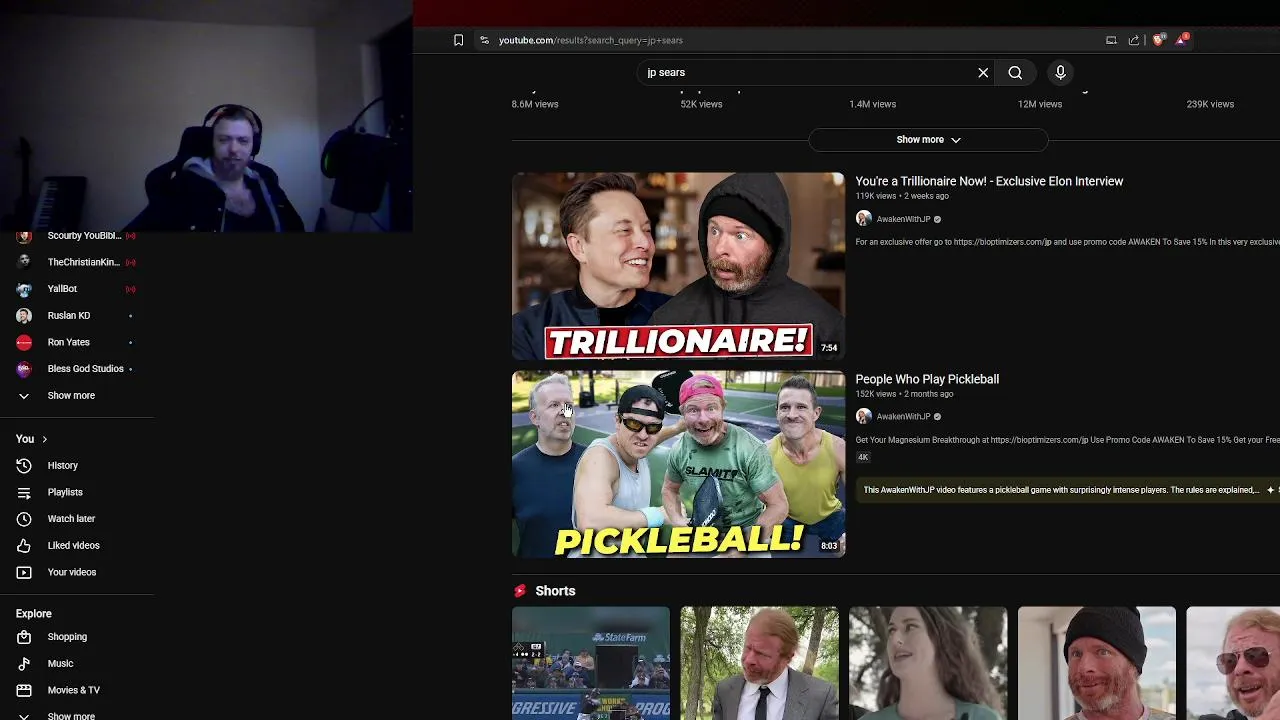Clear the search box with the X
This screenshot has width=1280, height=720.
[983, 72]
